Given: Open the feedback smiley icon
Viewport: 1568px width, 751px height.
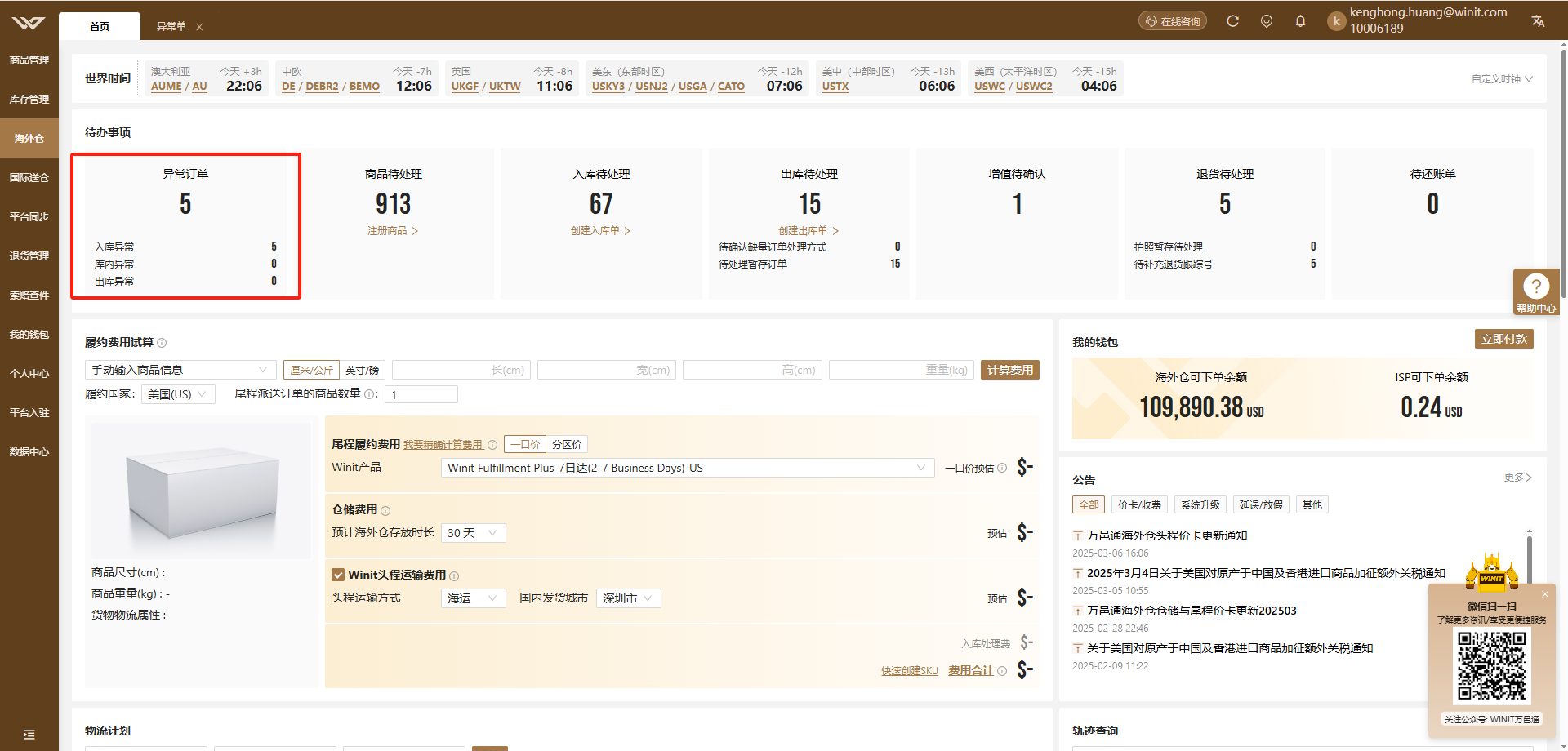Looking at the screenshot, I should point(1267,21).
